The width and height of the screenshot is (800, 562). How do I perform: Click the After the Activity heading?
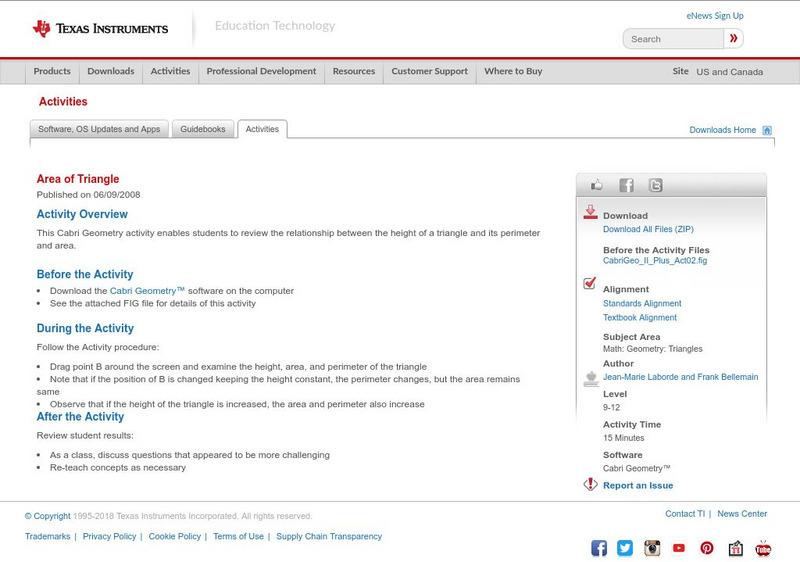tap(80, 417)
